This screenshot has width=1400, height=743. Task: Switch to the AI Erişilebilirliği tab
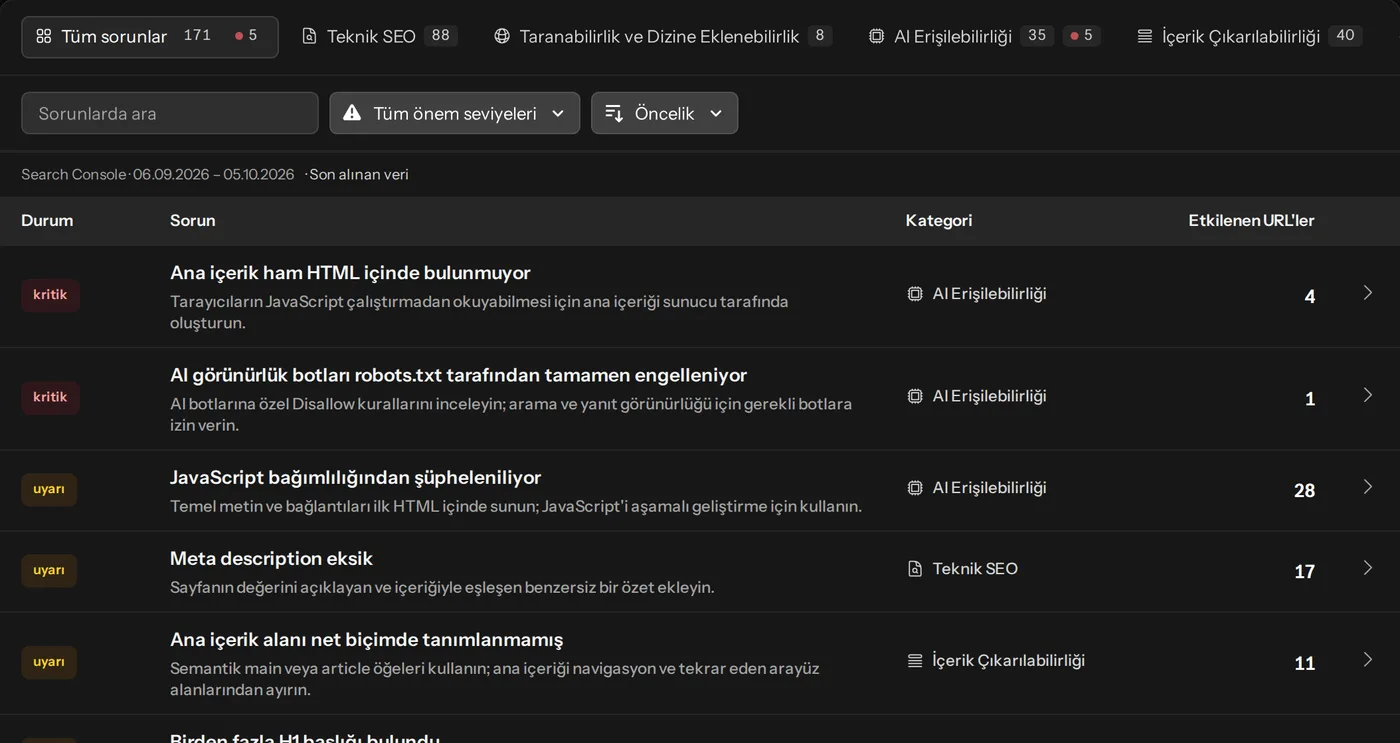click(985, 36)
